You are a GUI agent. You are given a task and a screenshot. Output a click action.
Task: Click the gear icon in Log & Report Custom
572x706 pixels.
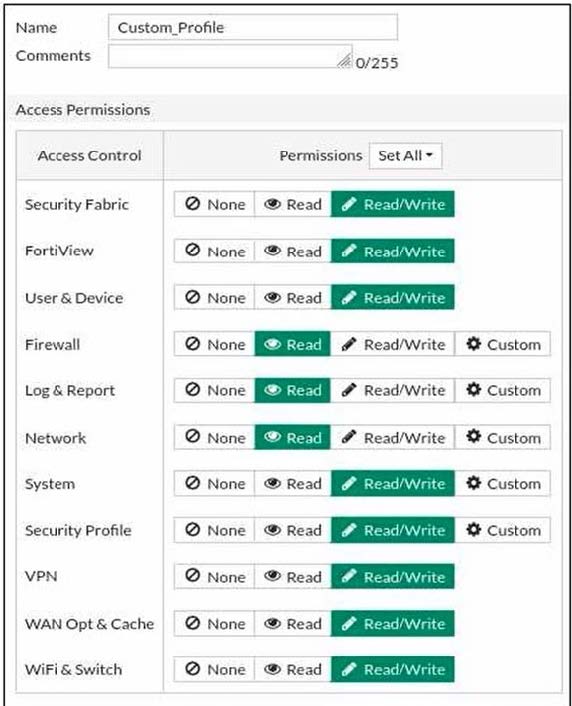pos(473,389)
